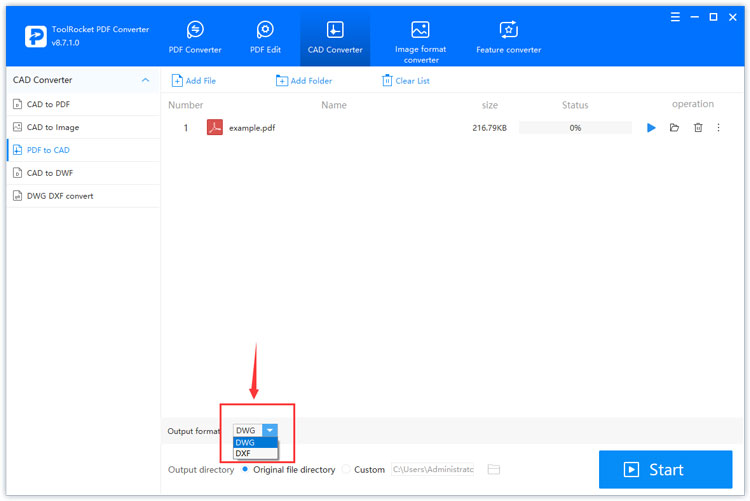Select Original file directory radio button
Screen dimensions: 750x501
point(245,469)
